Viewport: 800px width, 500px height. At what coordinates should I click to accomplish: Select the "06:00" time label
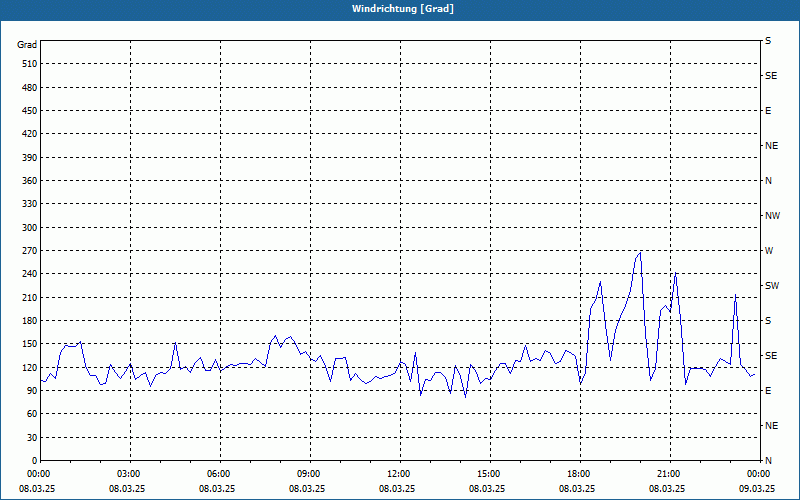tap(220, 474)
